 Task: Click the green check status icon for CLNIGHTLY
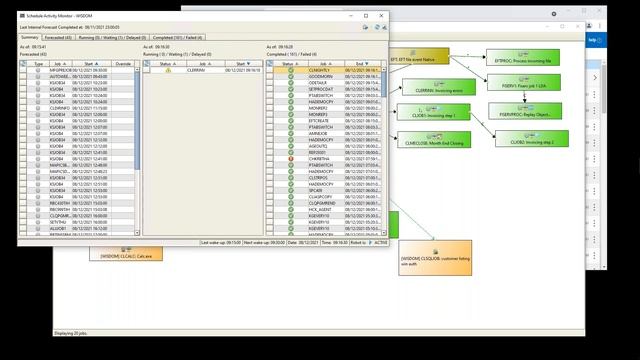click(x=291, y=70)
